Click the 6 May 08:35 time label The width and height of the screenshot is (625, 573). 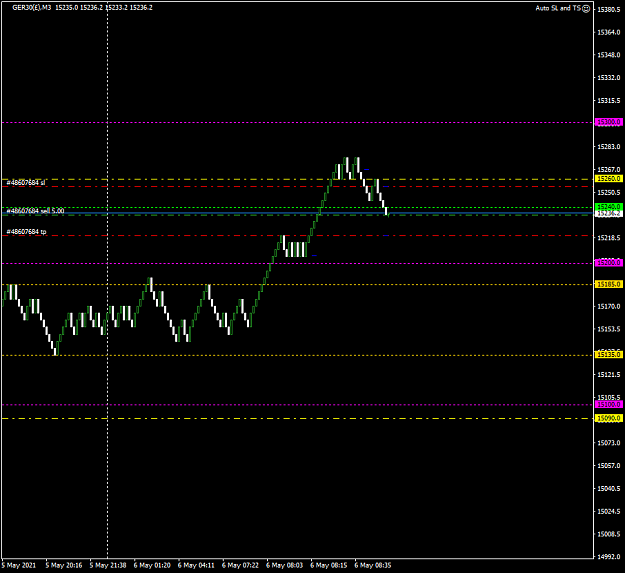coord(373,565)
